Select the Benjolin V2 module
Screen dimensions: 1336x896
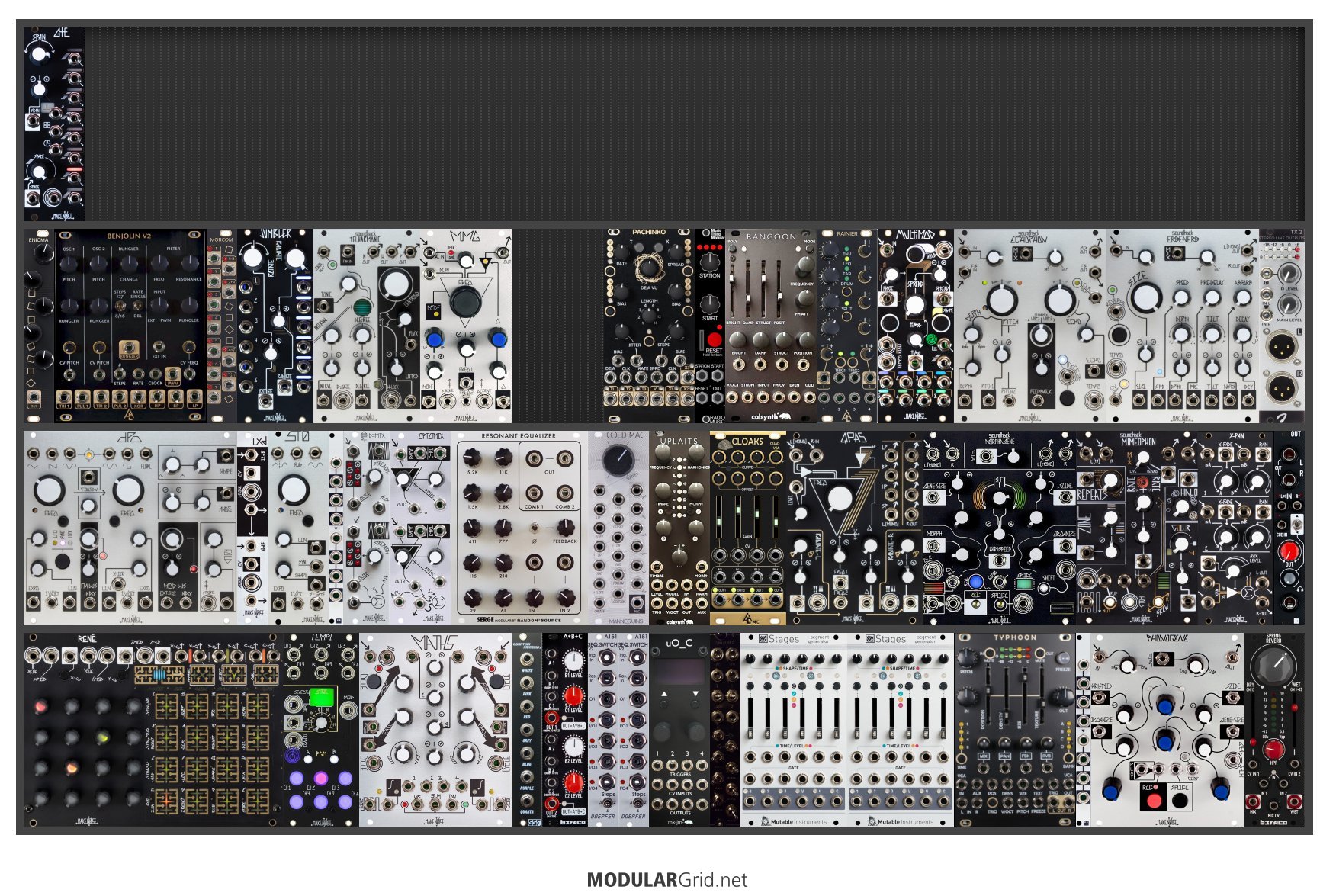click(130, 326)
